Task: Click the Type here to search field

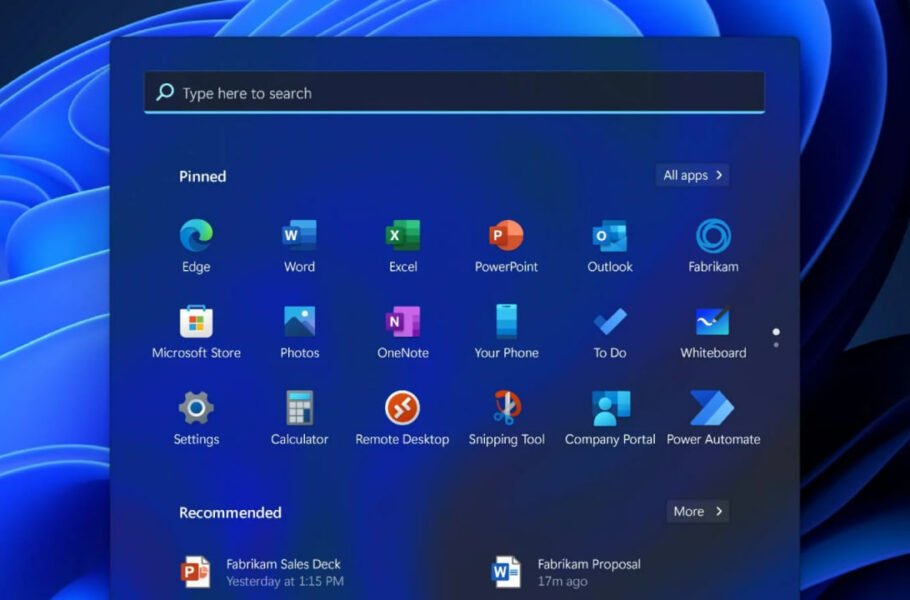Action: 454,92
